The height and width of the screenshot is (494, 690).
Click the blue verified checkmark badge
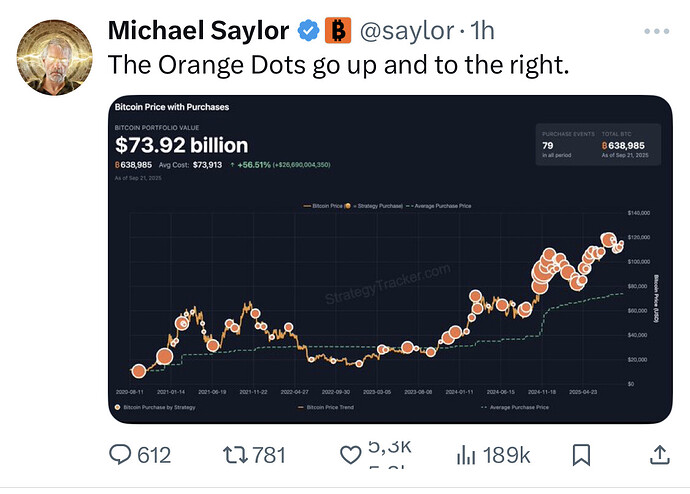pos(307,31)
